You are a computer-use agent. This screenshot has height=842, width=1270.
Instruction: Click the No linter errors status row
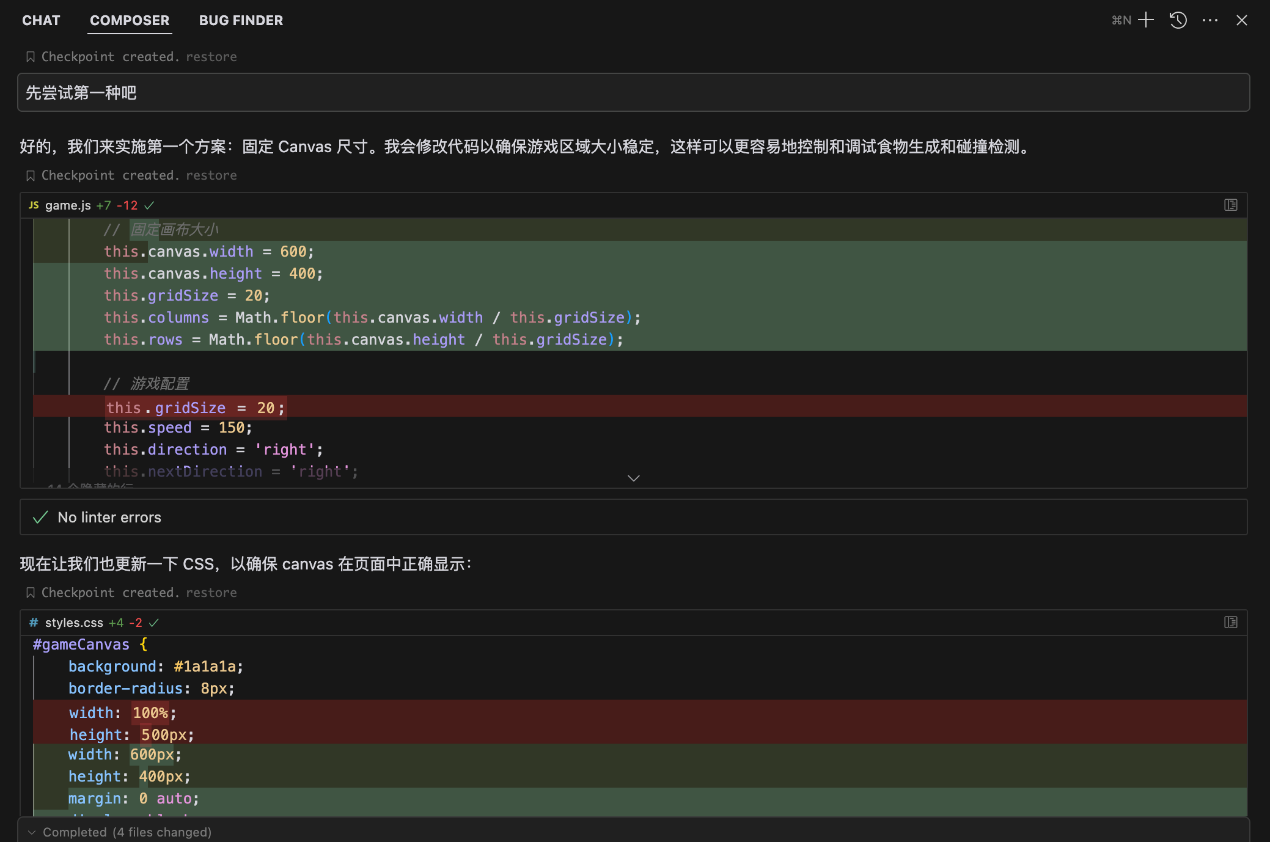tap(109, 517)
